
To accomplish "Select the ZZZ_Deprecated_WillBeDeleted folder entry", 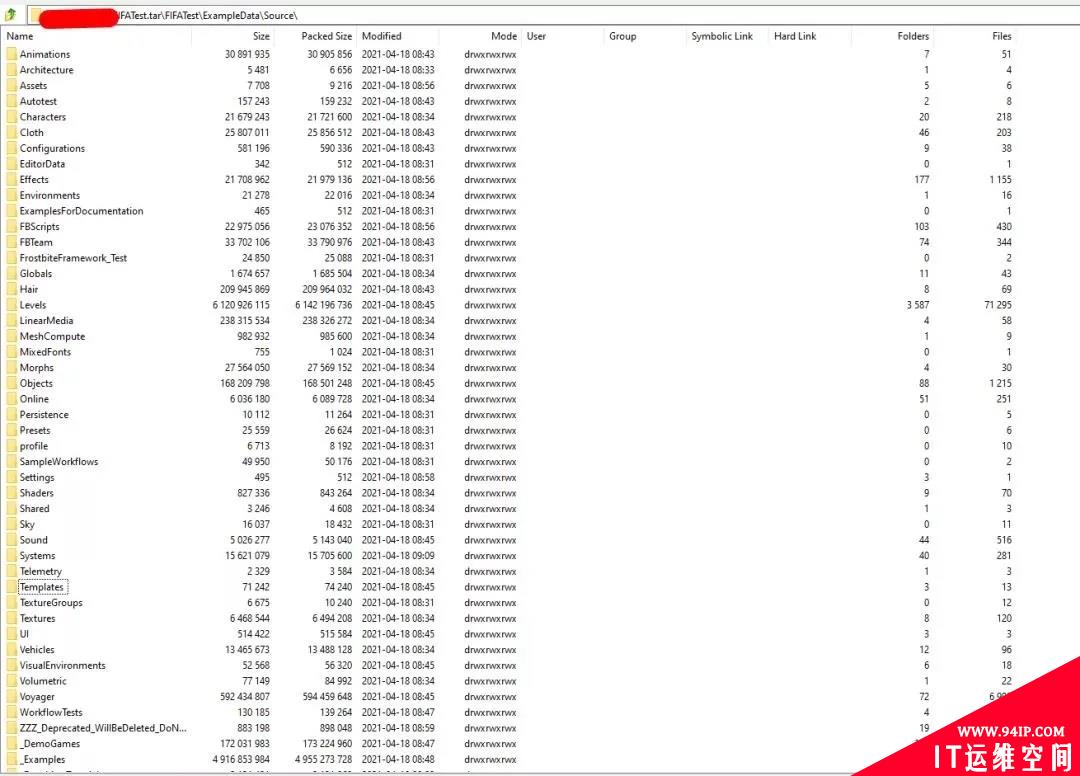I will [102, 728].
